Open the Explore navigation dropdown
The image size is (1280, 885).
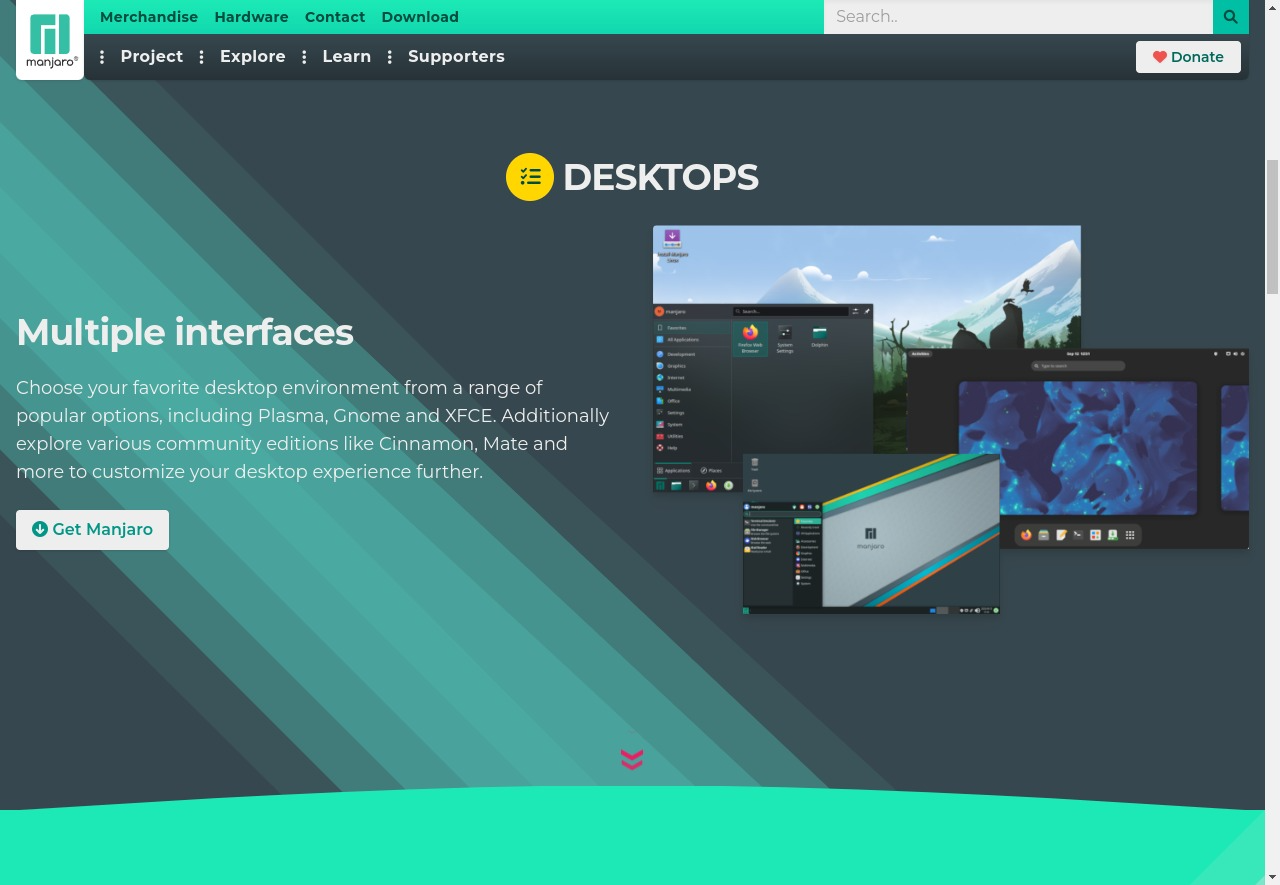click(x=252, y=57)
